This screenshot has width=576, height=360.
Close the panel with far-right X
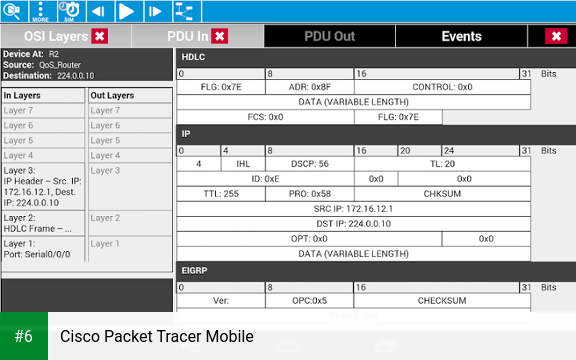point(556,36)
